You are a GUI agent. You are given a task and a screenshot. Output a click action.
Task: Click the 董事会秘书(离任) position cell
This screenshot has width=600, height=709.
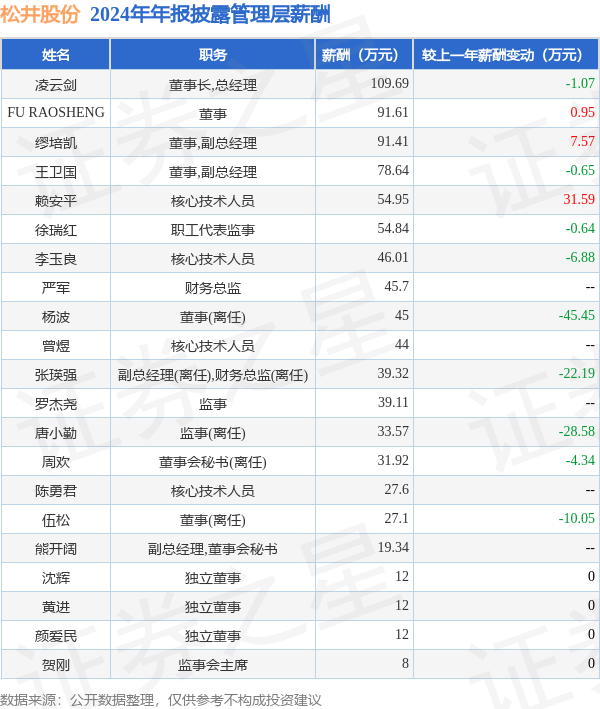(213, 462)
